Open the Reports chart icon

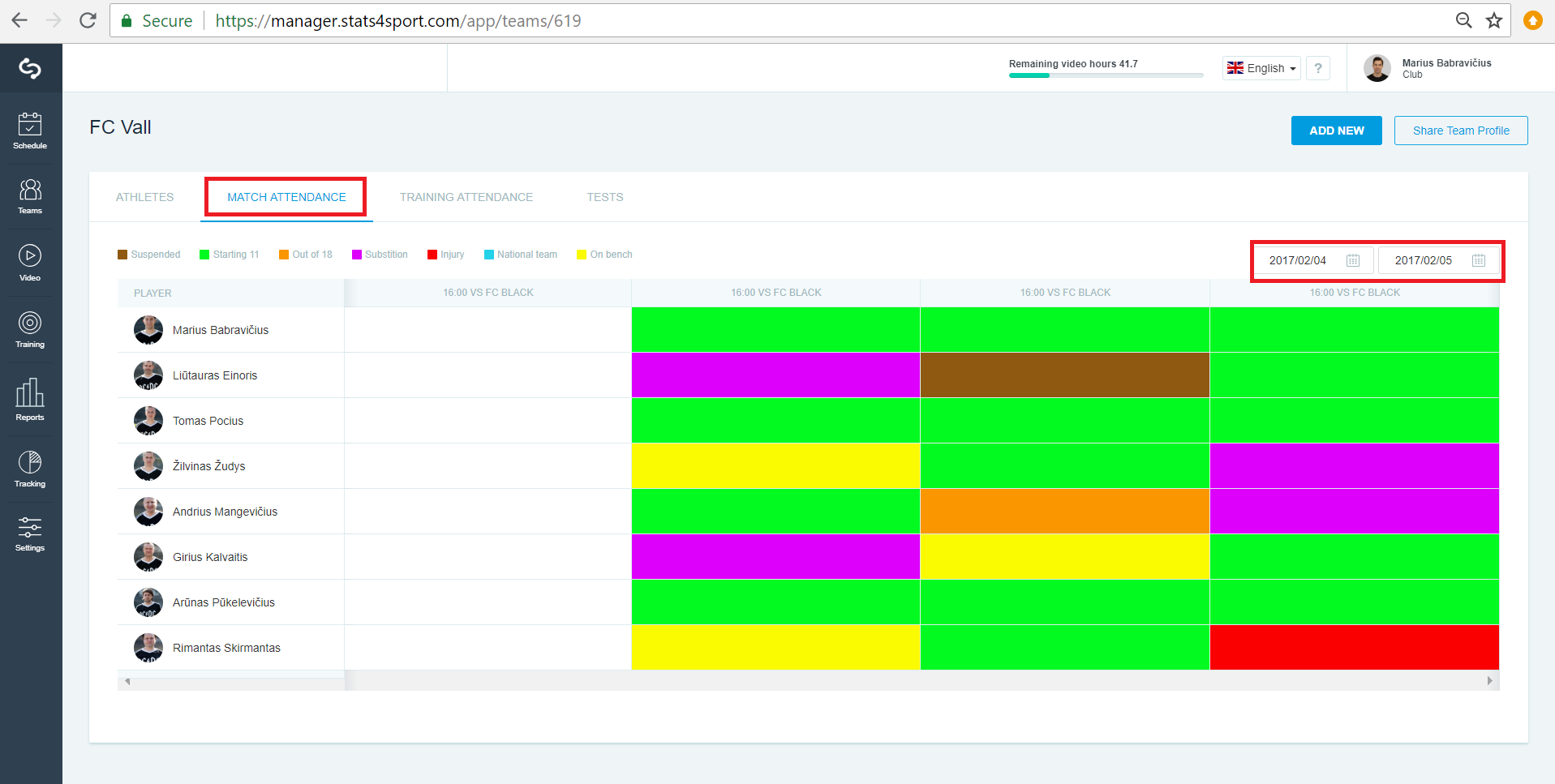tap(30, 400)
